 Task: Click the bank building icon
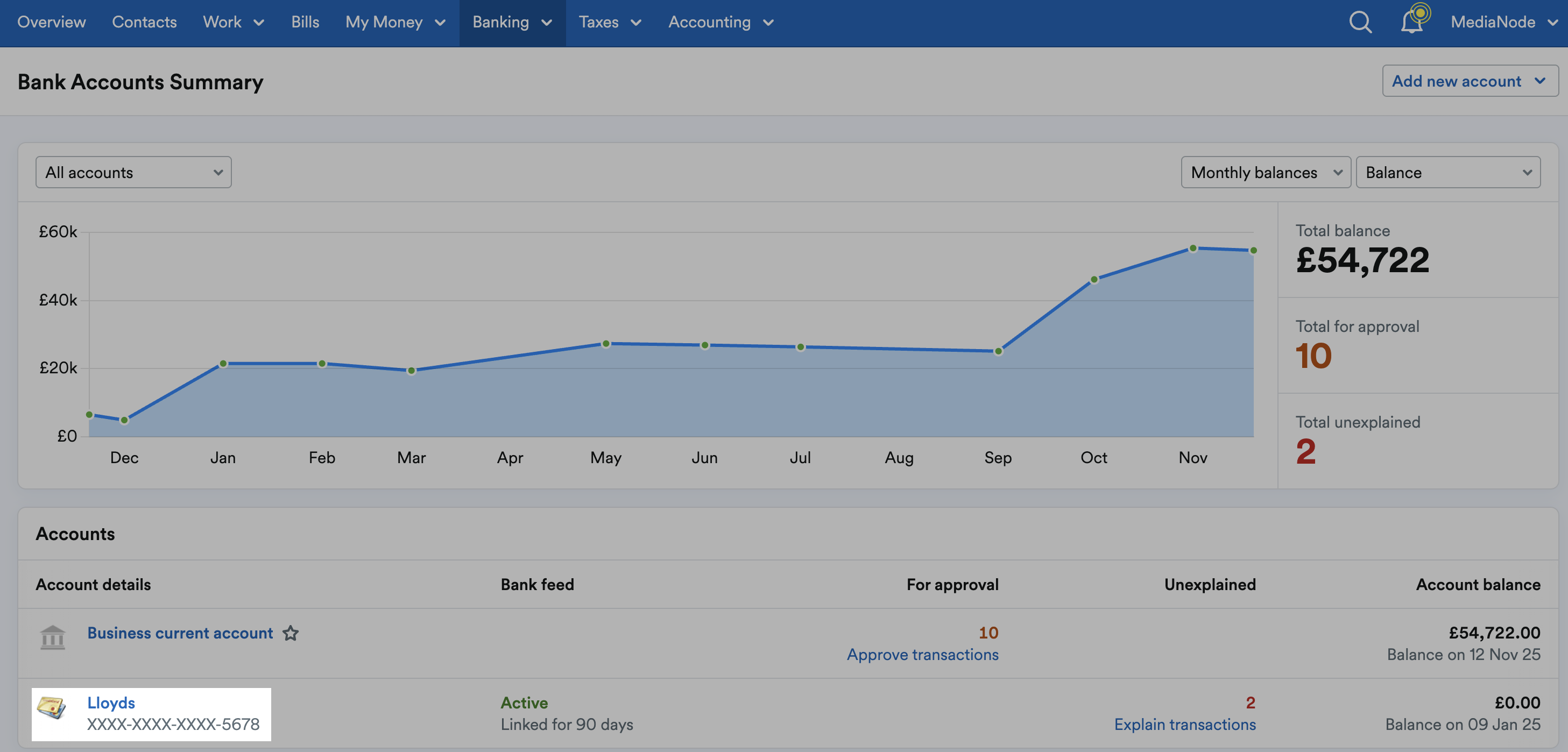coord(52,637)
